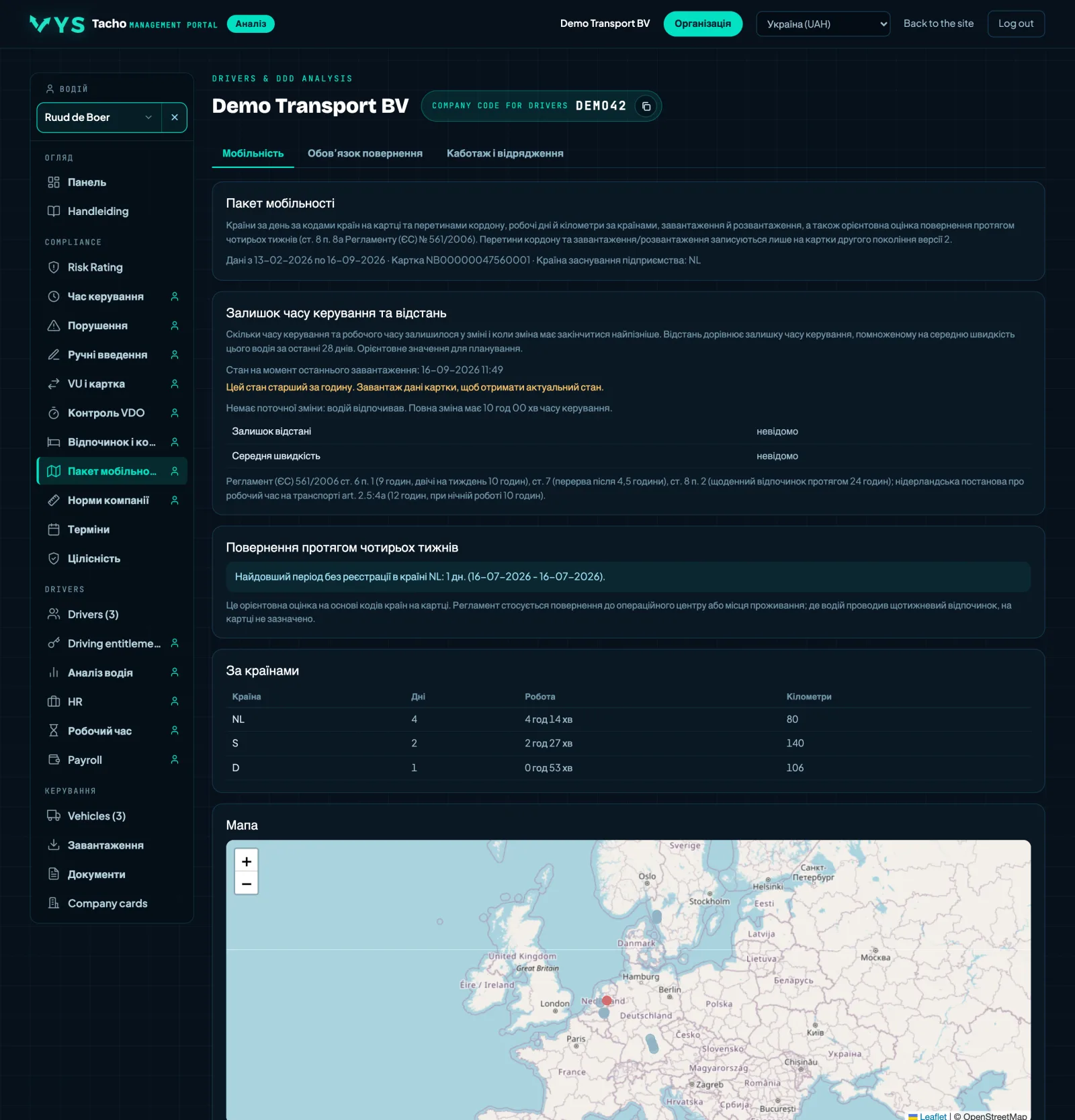1075x1120 pixels.
Task: Open Норми компанії ruler icon
Action: [54, 501]
